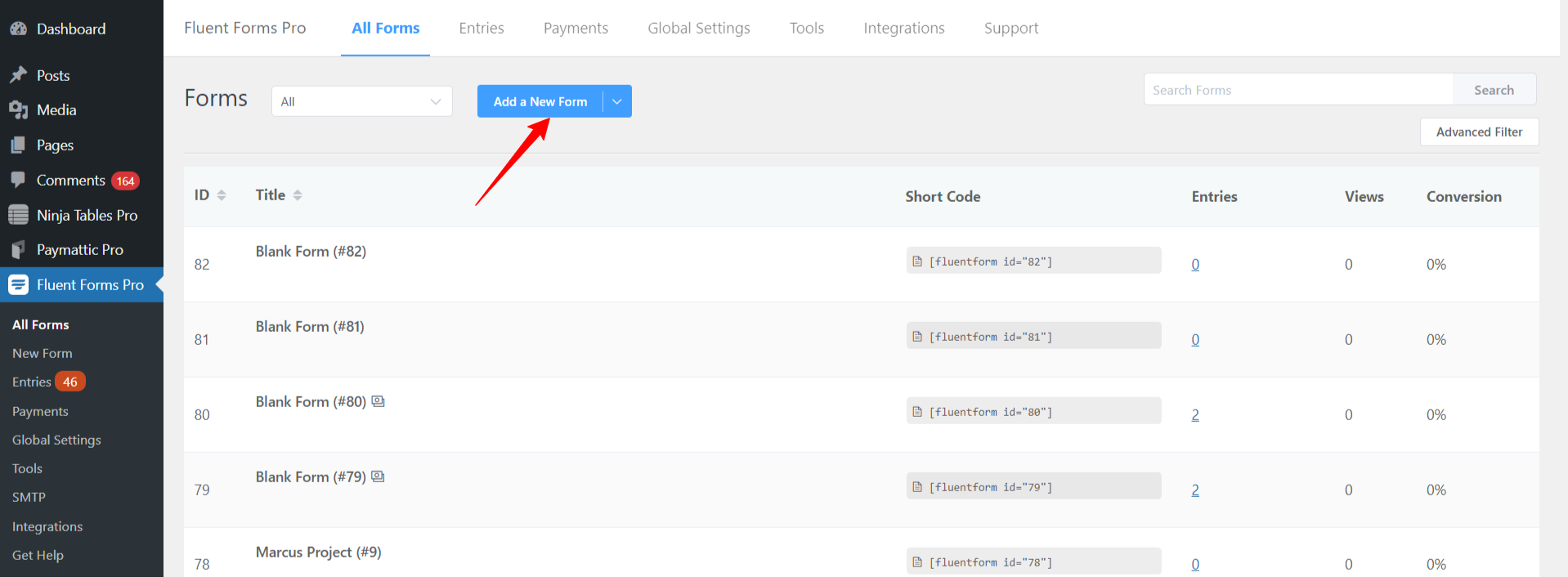Open the Support top tab
1568x577 pixels.
coord(1011,28)
